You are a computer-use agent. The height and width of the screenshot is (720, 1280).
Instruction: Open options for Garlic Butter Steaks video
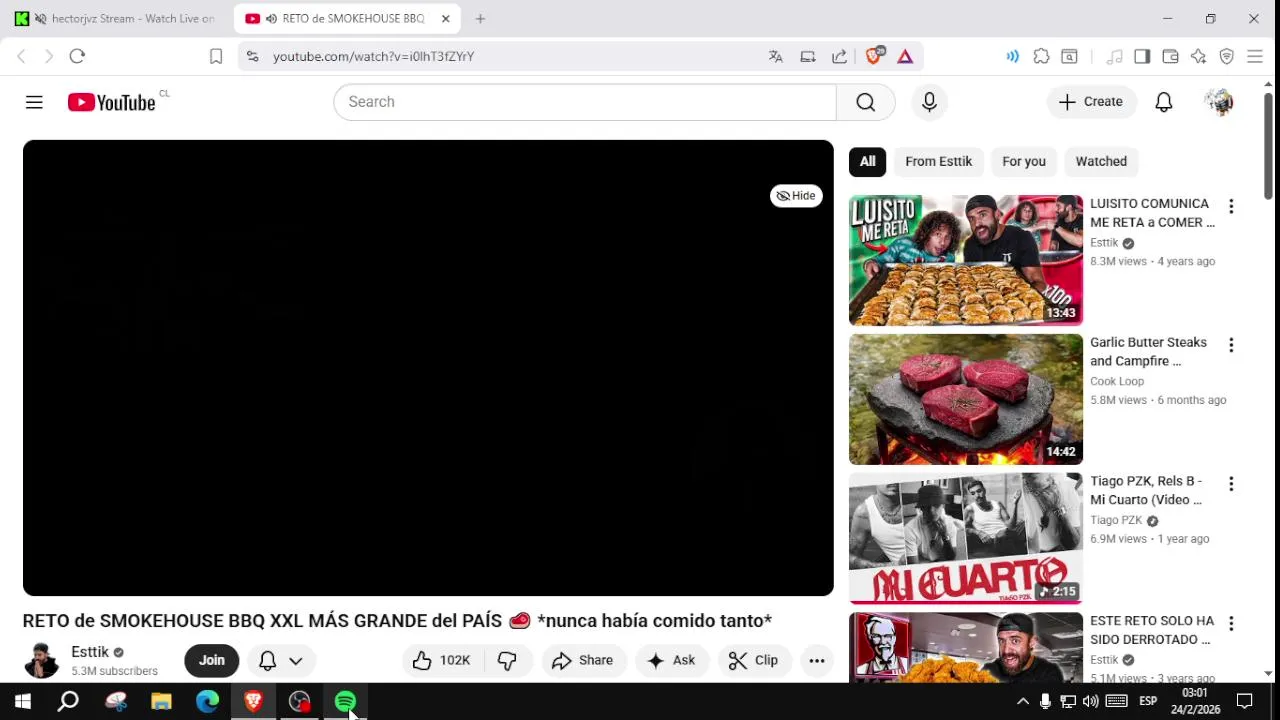(1231, 345)
